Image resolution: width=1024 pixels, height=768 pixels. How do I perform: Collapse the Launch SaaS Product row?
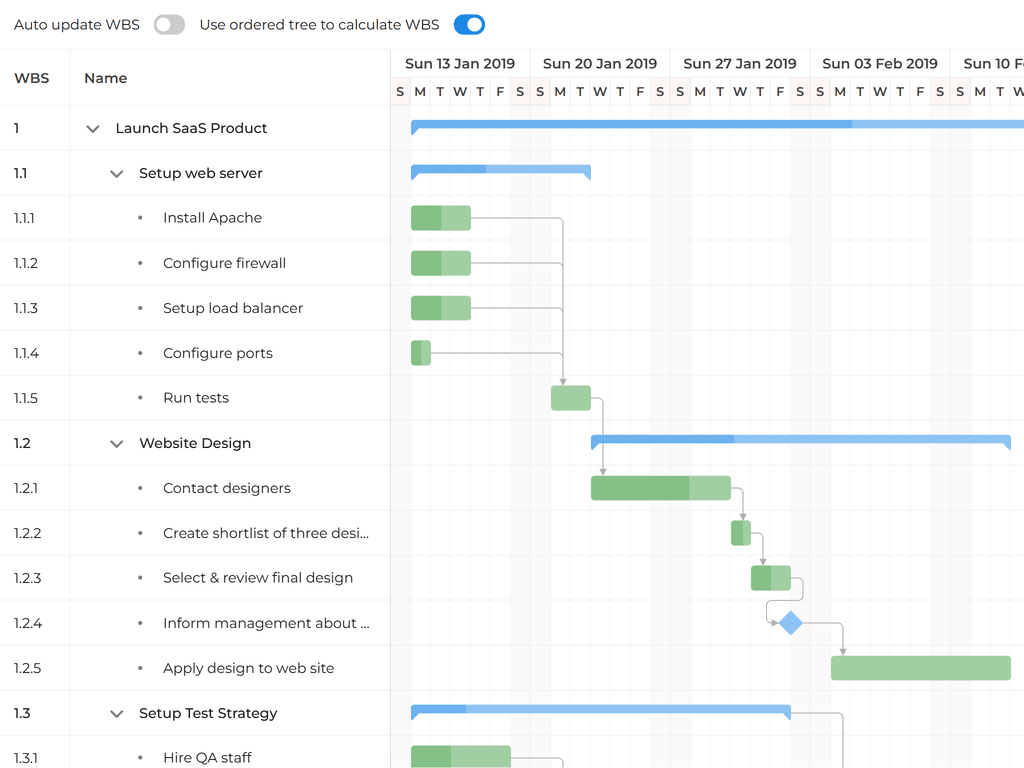pyautogui.click(x=93, y=129)
